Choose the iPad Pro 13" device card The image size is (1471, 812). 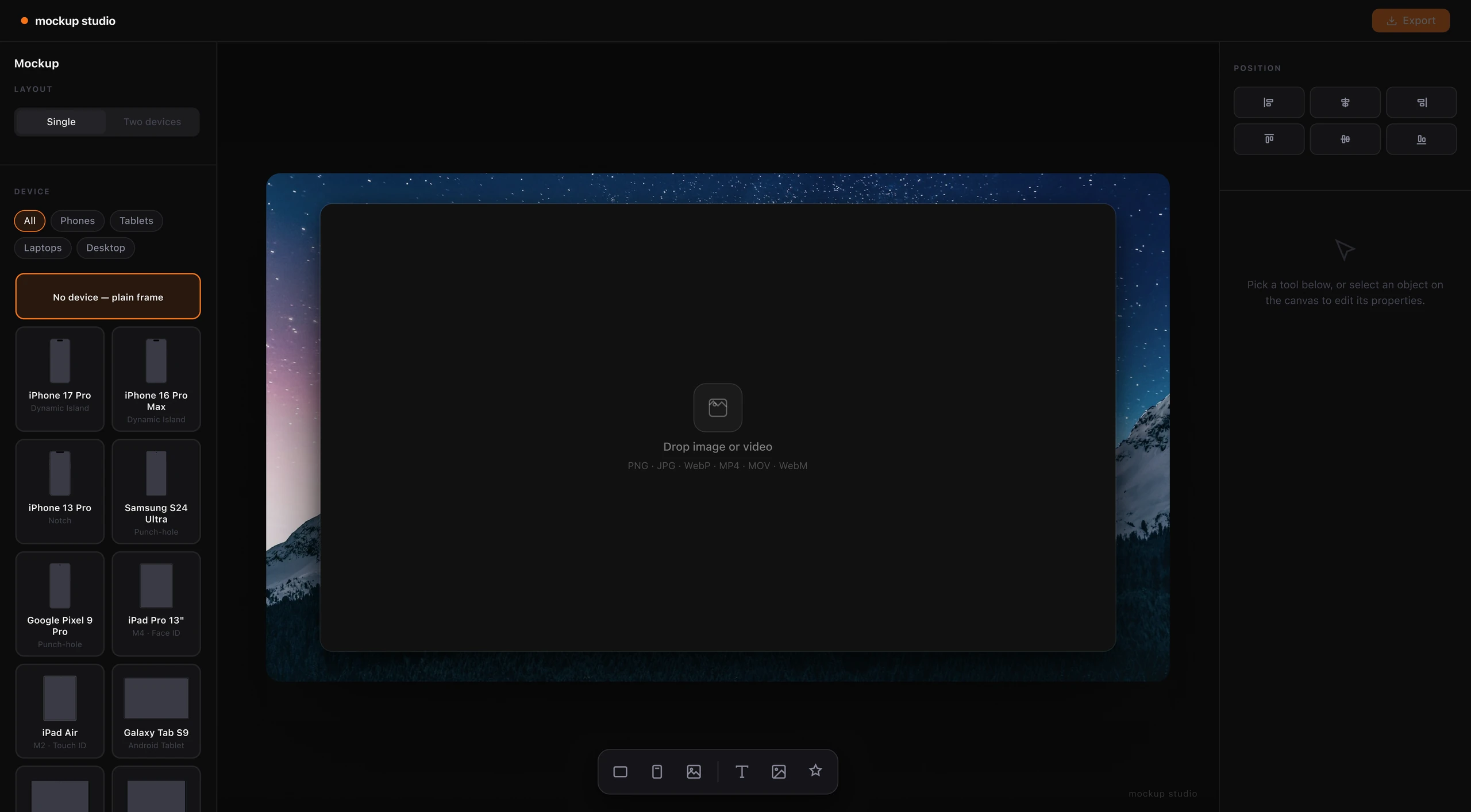[156, 604]
